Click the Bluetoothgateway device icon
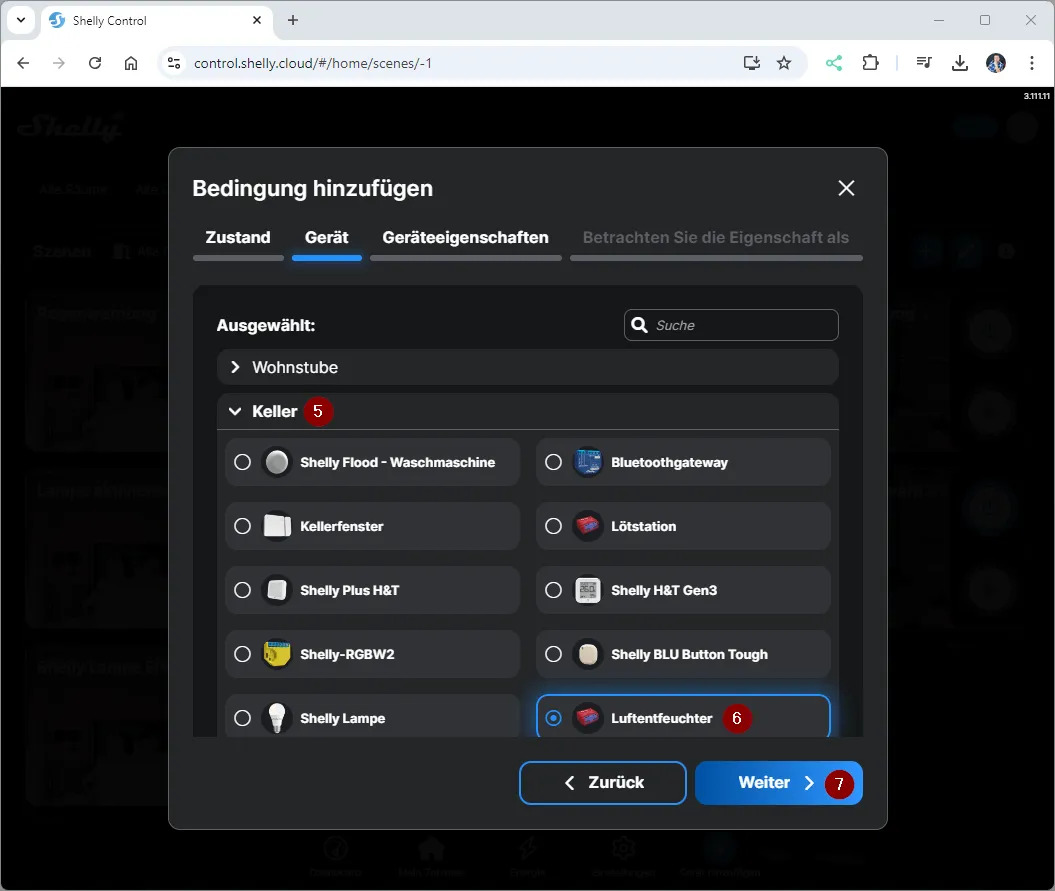 tap(588, 462)
